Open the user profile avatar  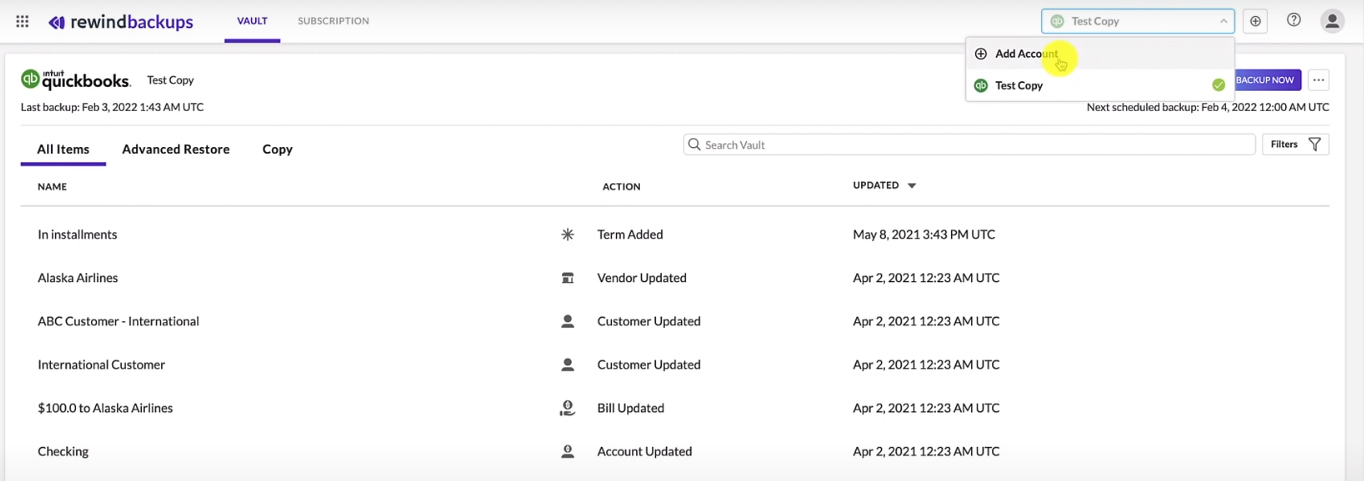1332,21
